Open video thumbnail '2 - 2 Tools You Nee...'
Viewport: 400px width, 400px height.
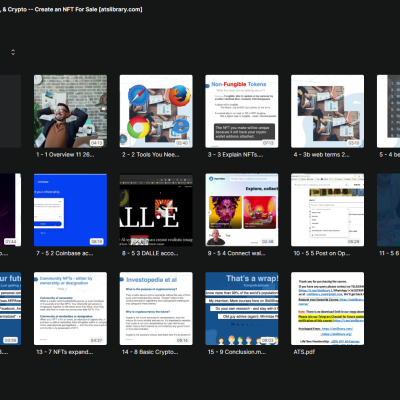[x=156, y=111]
